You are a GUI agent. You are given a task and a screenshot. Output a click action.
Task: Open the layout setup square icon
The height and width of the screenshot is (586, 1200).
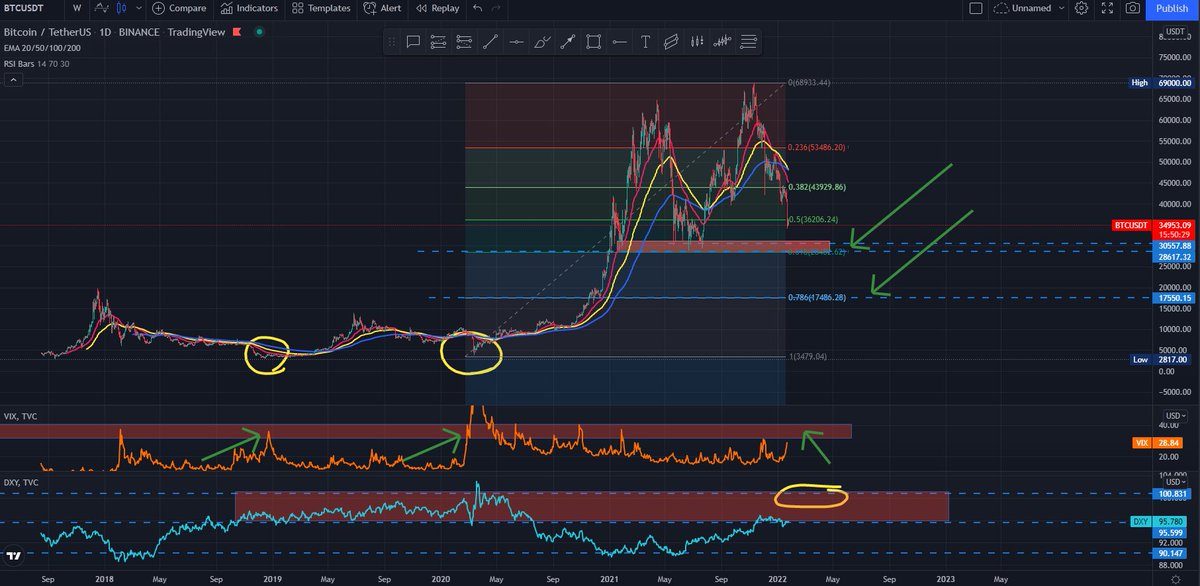(977, 8)
